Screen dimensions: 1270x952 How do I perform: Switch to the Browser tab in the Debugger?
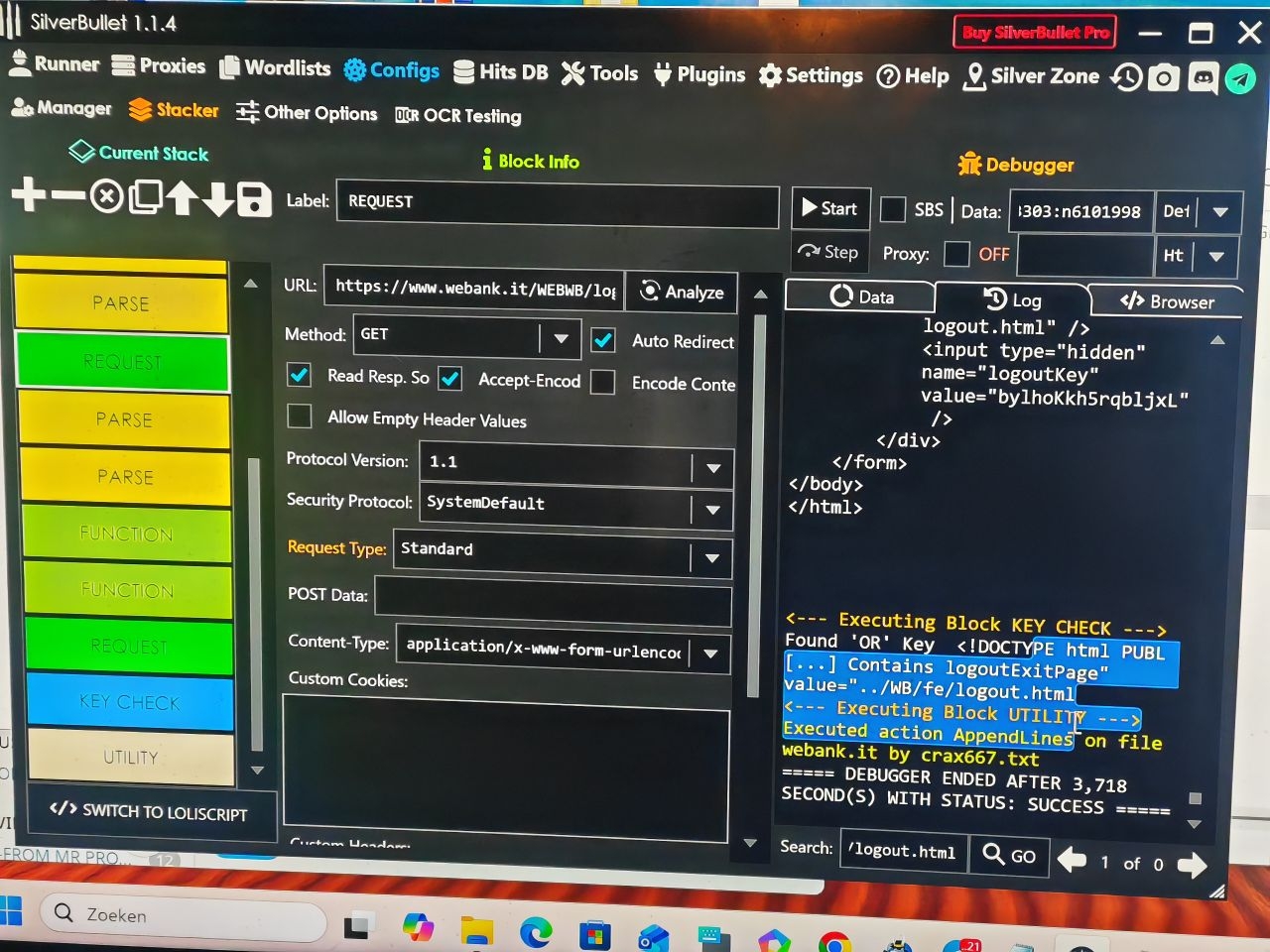[1167, 301]
